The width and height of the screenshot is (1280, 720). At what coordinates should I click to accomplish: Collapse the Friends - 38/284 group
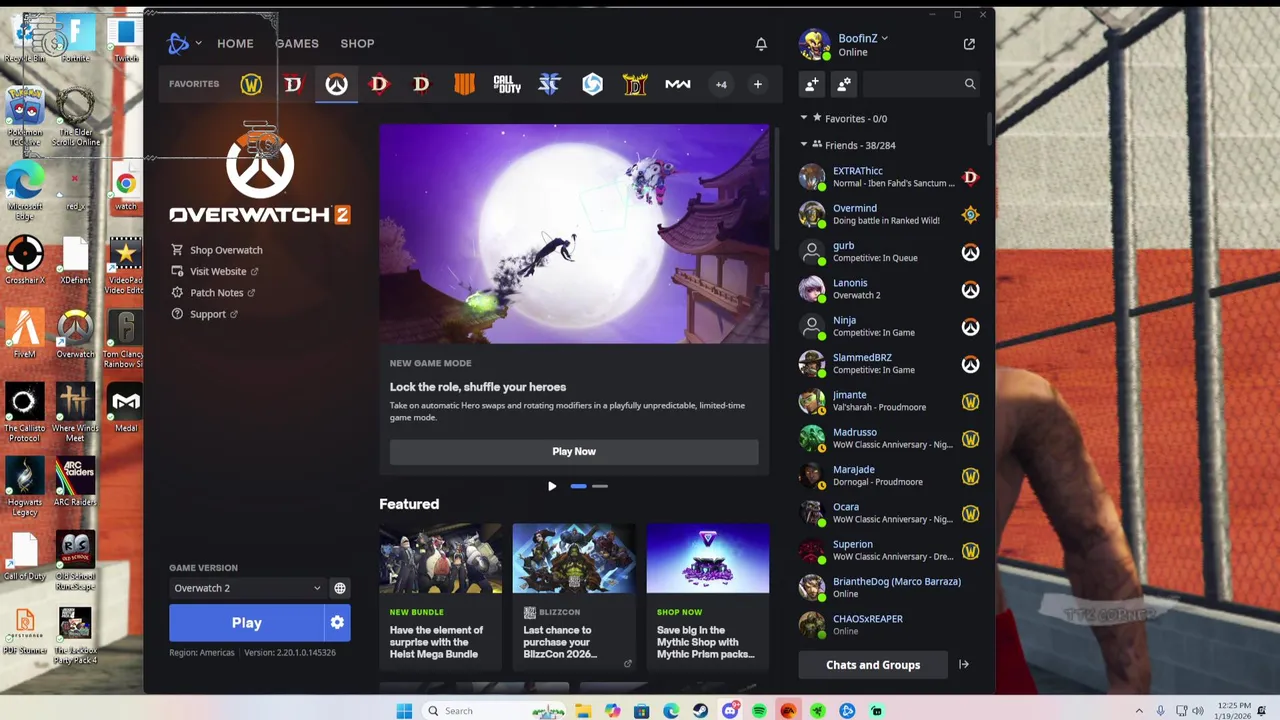pyautogui.click(x=804, y=145)
